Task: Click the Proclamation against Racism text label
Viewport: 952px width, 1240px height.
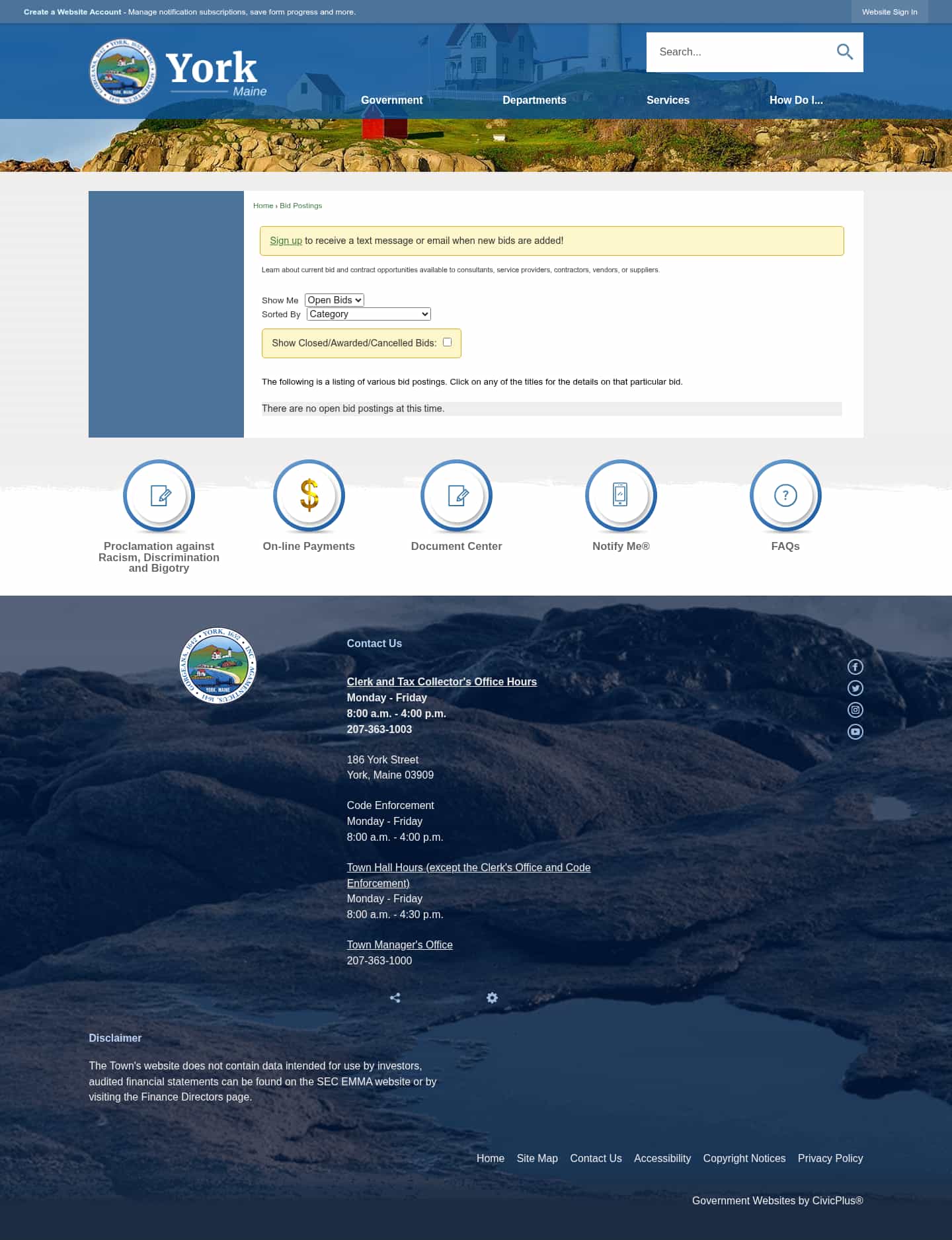Action: click(x=159, y=557)
